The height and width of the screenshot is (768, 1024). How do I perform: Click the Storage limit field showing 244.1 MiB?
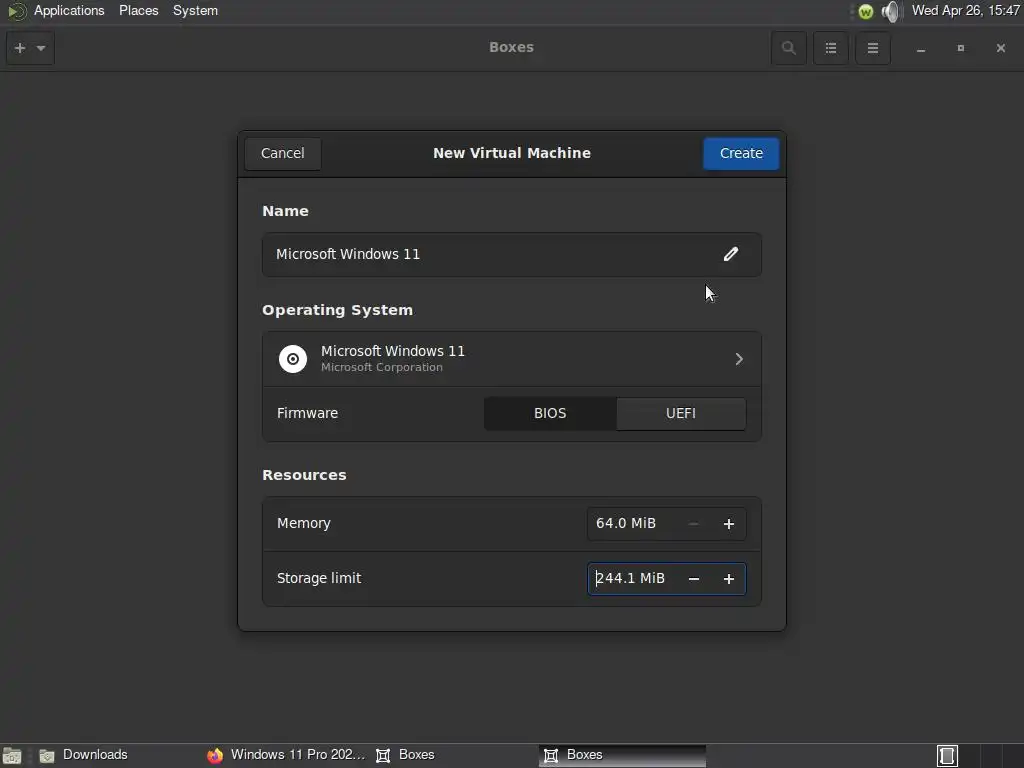point(632,579)
